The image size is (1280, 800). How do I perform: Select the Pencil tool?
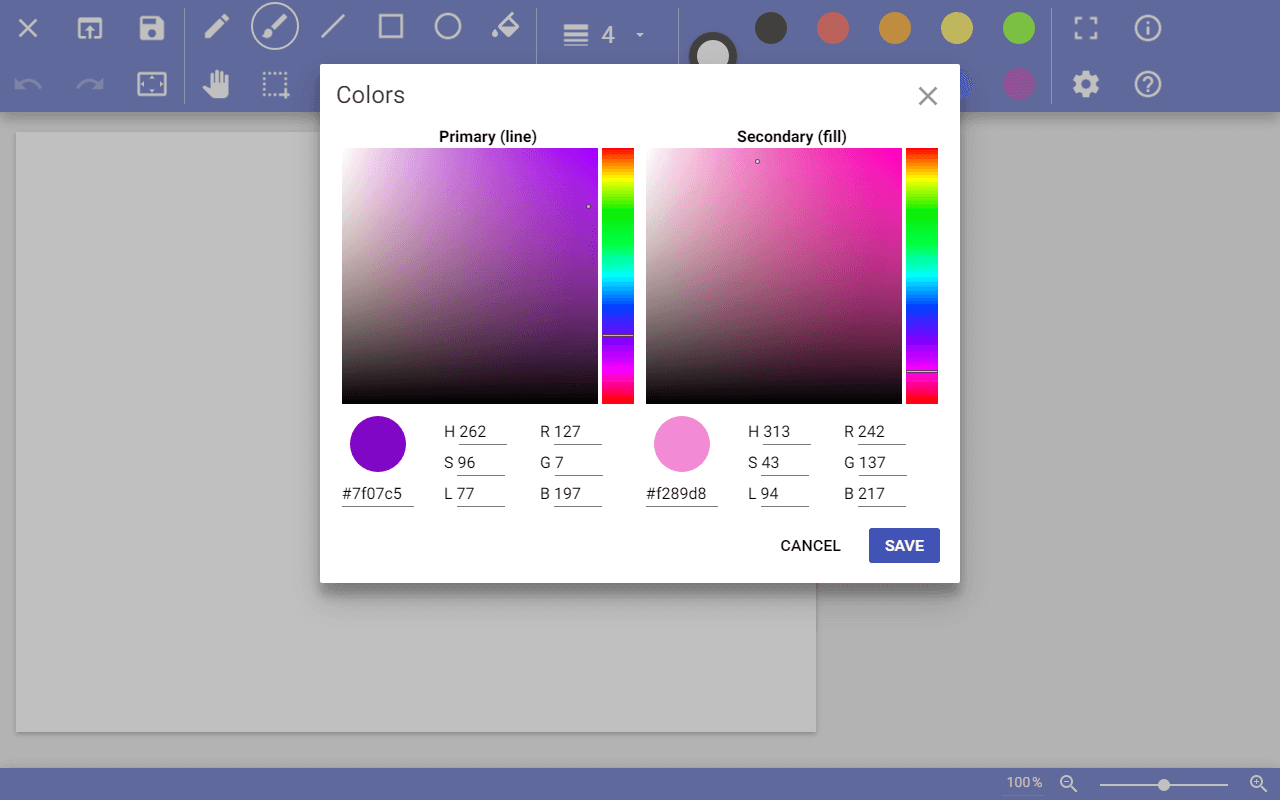pos(217,28)
